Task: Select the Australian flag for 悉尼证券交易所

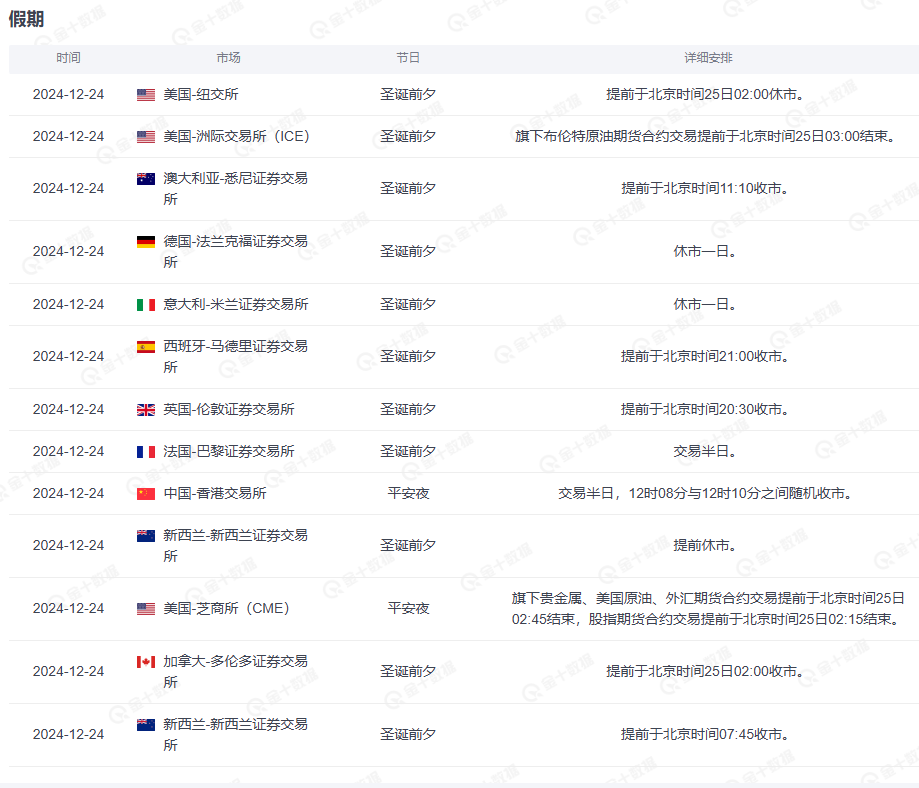Action: coord(146,179)
